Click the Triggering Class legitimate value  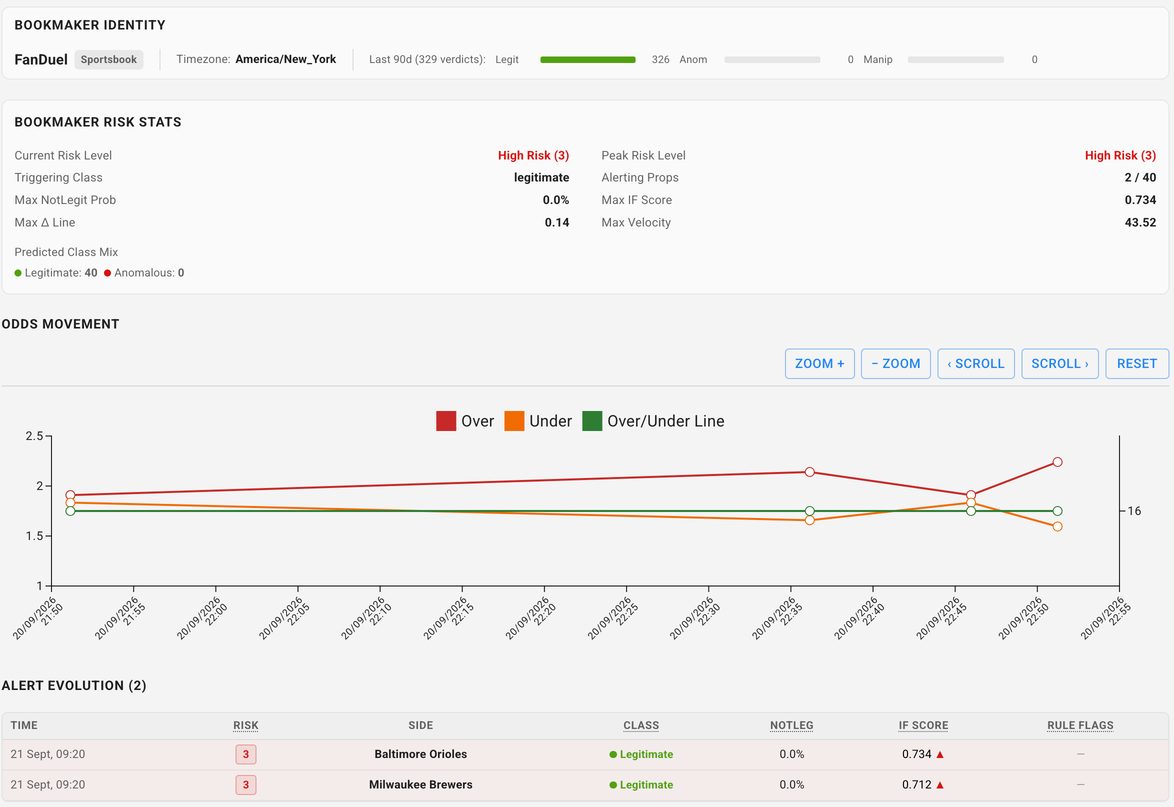(x=541, y=177)
